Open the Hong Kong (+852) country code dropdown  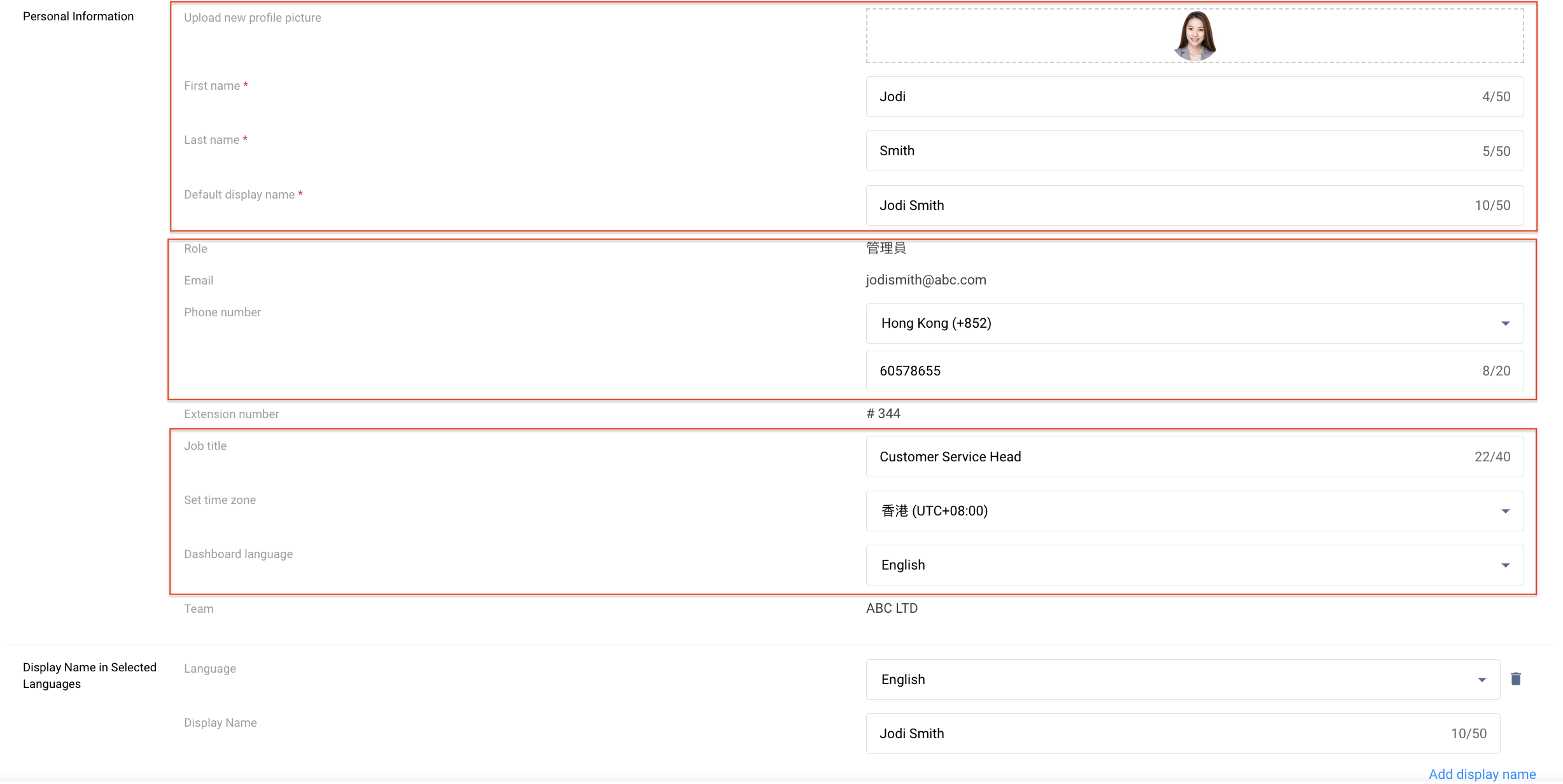[1195, 323]
